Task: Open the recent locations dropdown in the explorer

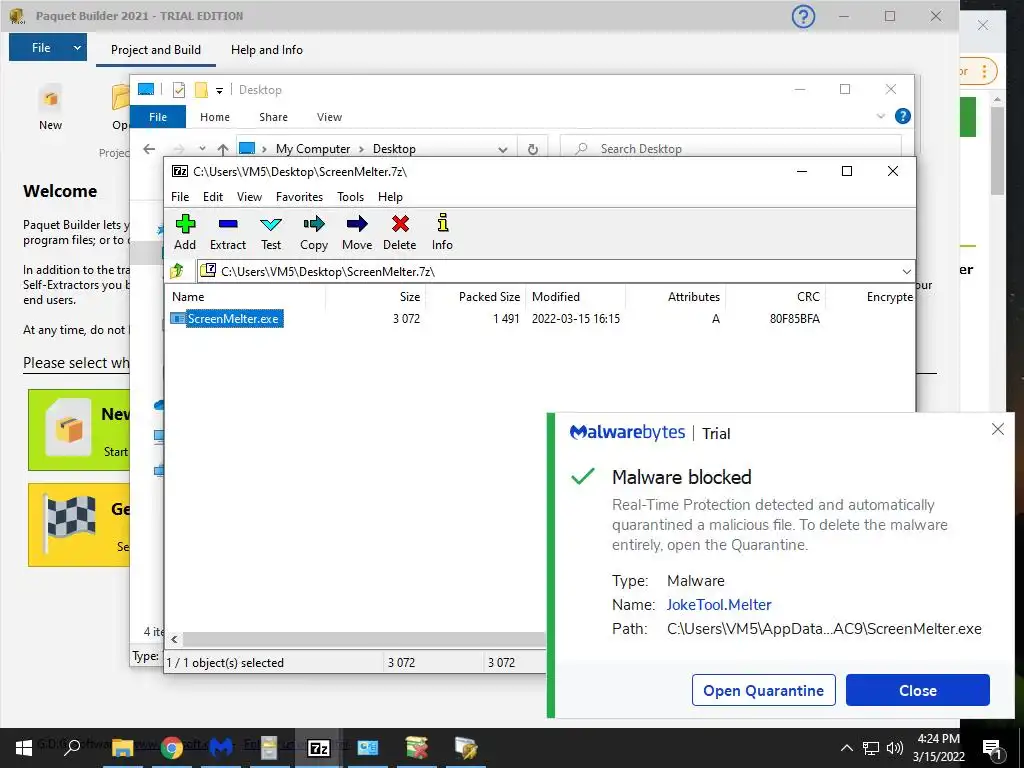Action: pyautogui.click(x=202, y=149)
